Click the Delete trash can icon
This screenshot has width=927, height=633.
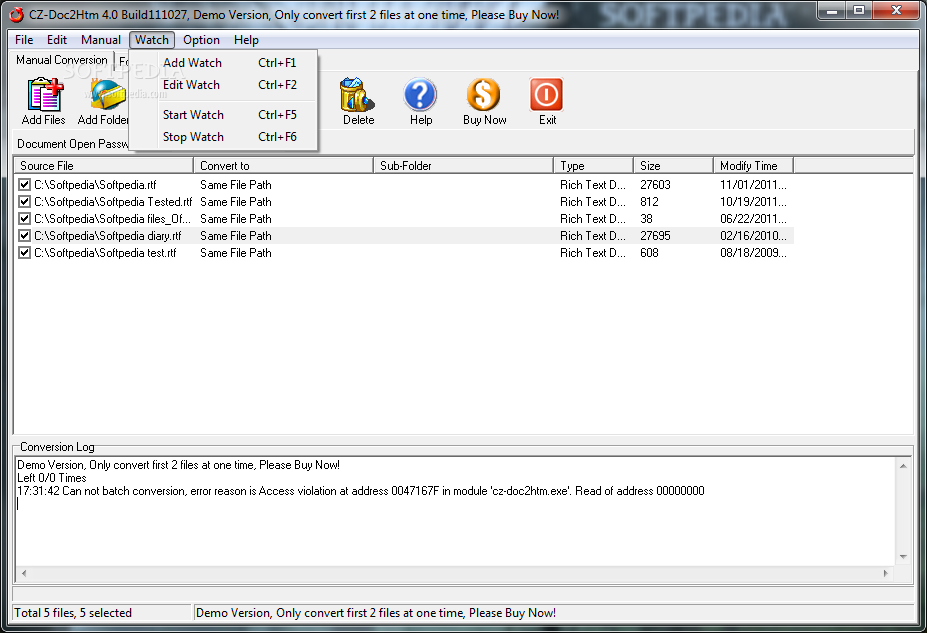coord(356,95)
